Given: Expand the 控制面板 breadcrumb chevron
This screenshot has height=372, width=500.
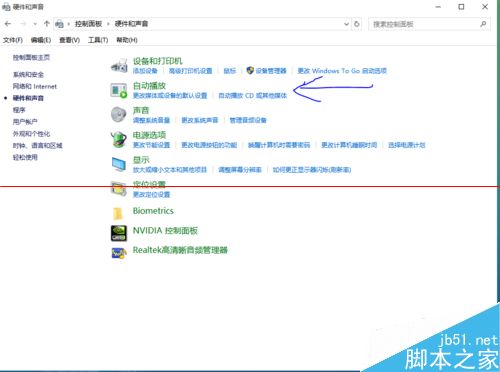Looking at the screenshot, I should click(108, 24).
